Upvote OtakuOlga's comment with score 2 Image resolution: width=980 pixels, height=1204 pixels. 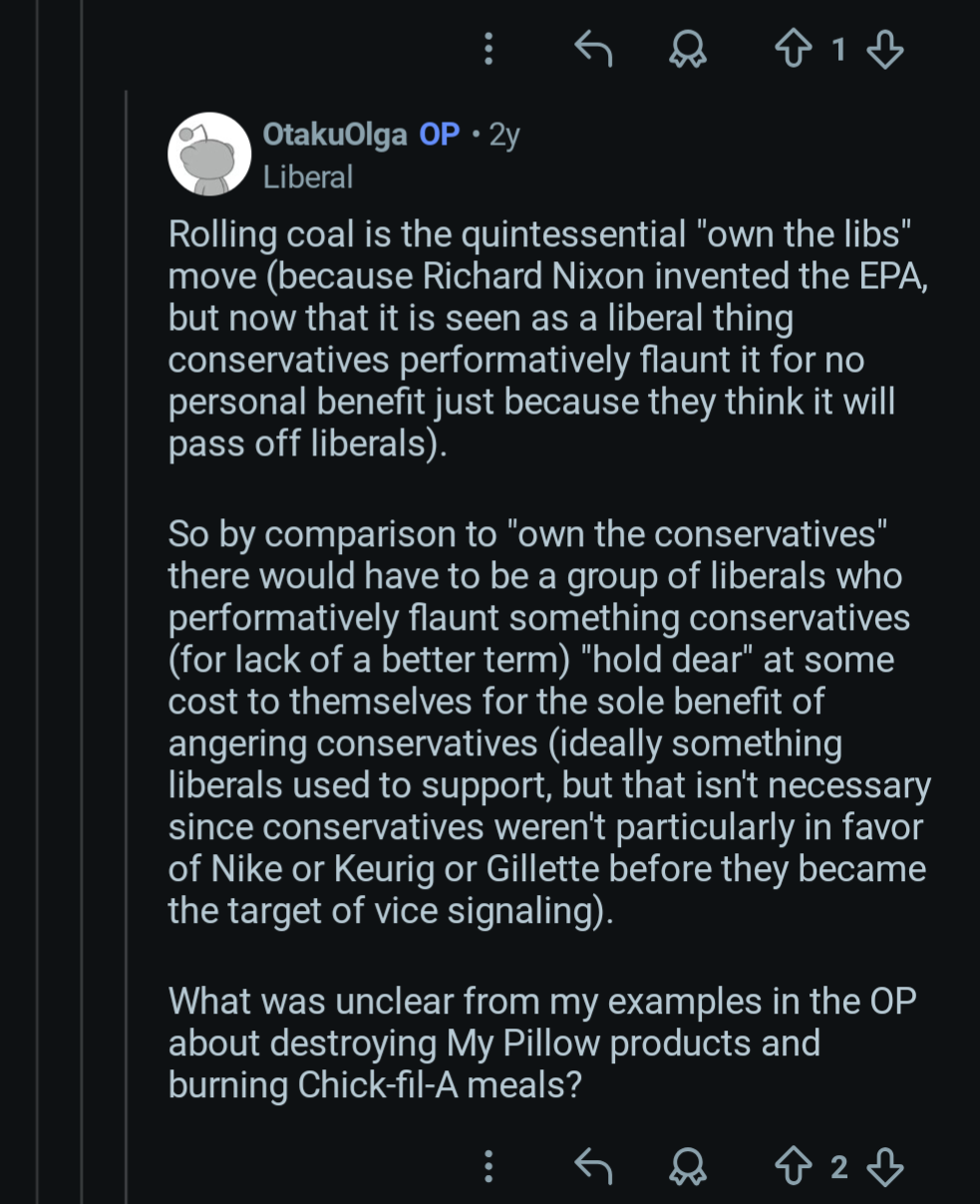tap(794, 1166)
